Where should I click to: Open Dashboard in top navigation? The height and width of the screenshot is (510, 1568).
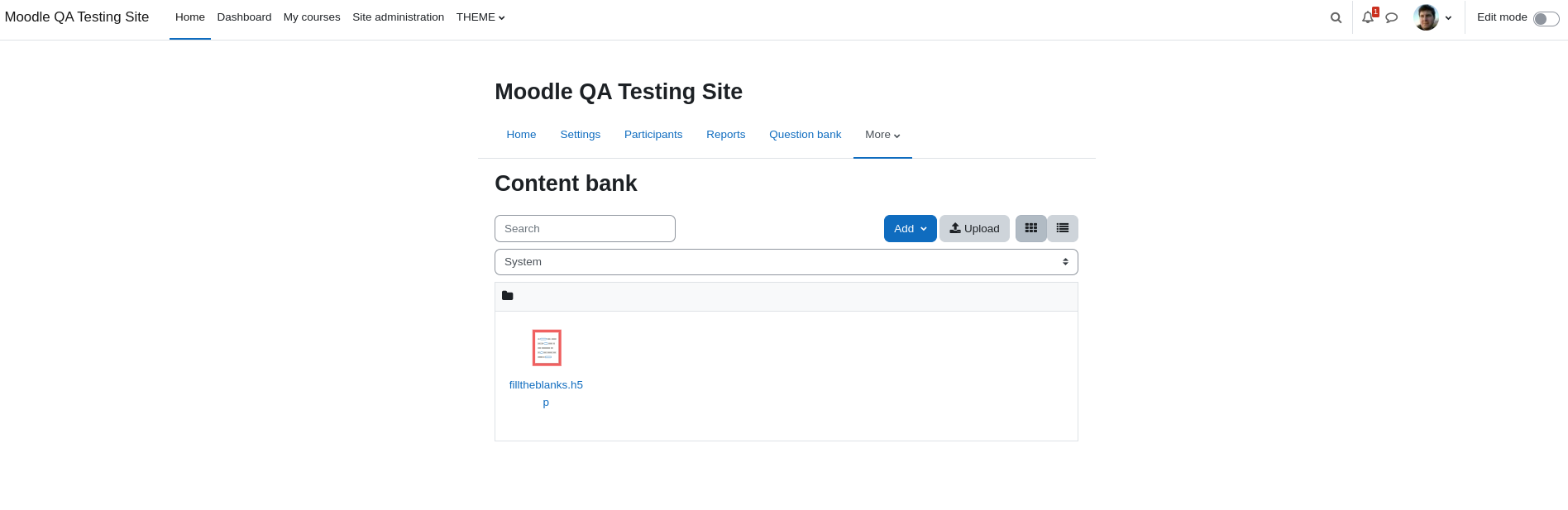[244, 17]
